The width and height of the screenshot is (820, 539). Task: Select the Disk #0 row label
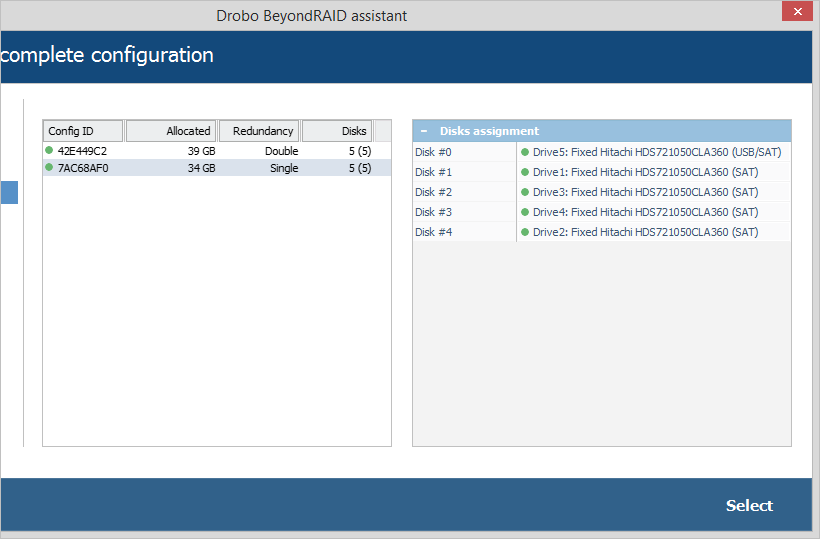[434, 152]
